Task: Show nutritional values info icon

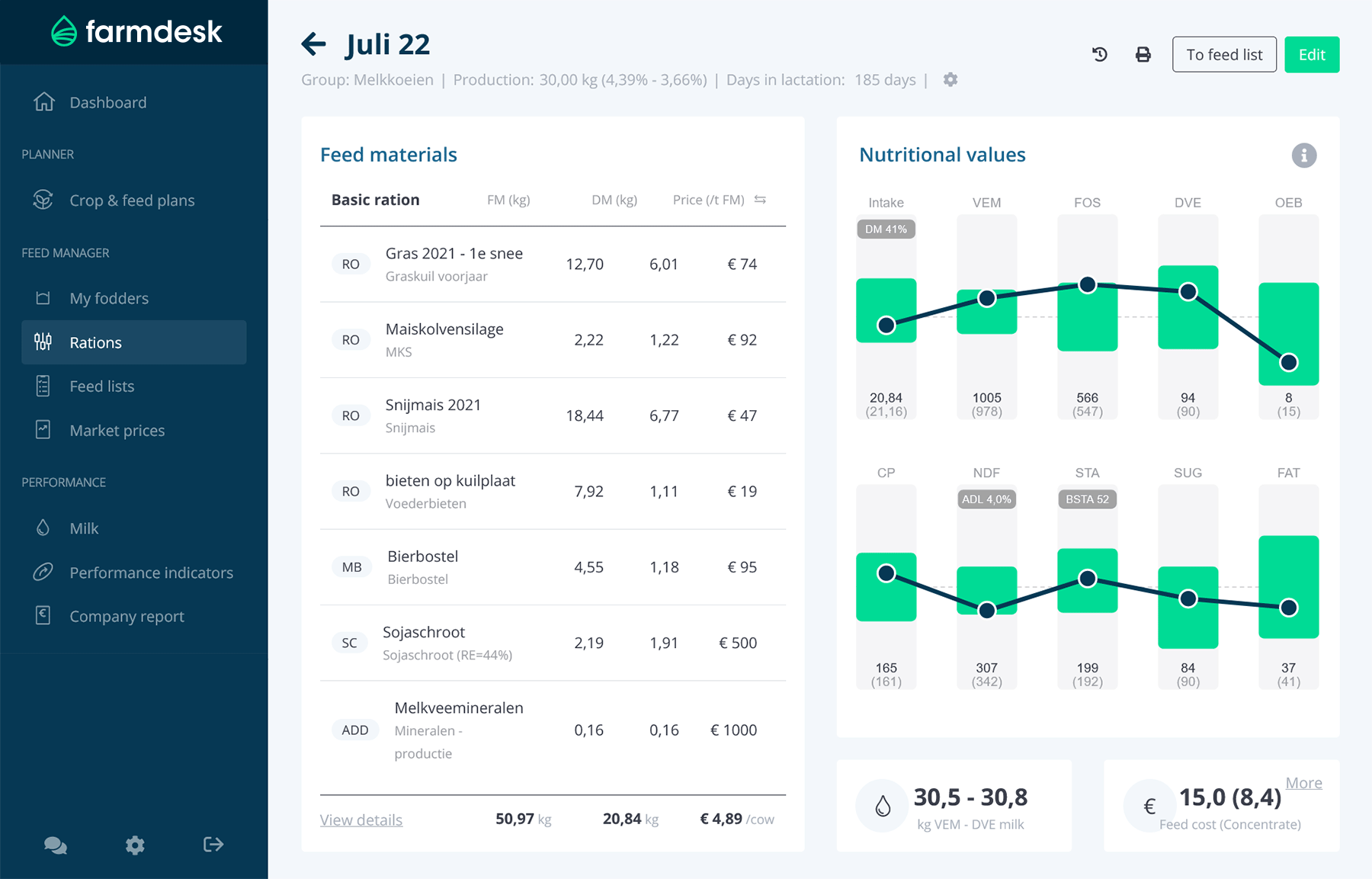Action: (x=1303, y=156)
